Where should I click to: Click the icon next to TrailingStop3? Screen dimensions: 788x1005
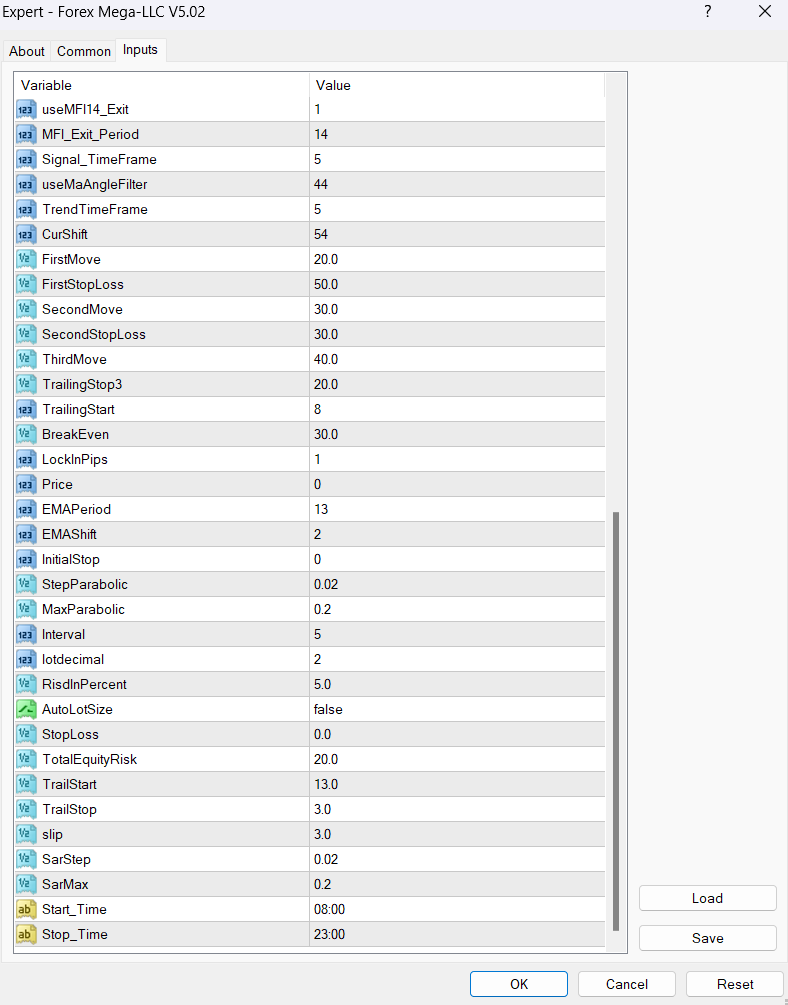coord(26,385)
